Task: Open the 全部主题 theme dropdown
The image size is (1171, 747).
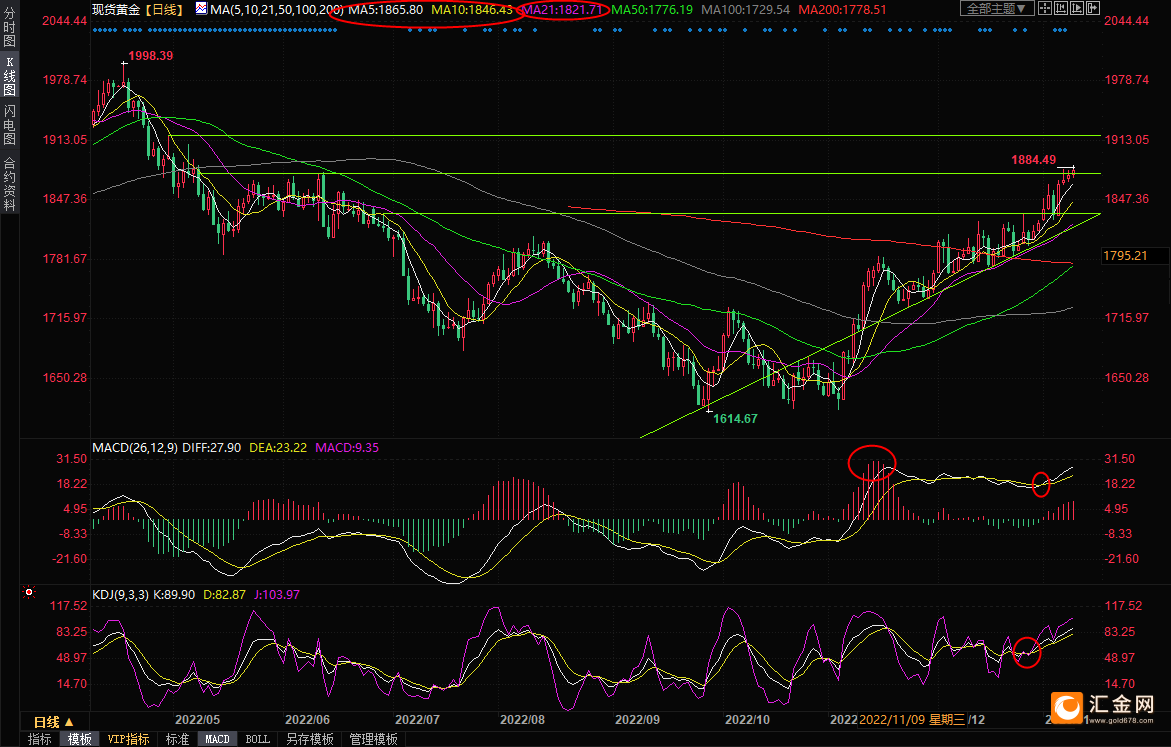Action: click(995, 9)
